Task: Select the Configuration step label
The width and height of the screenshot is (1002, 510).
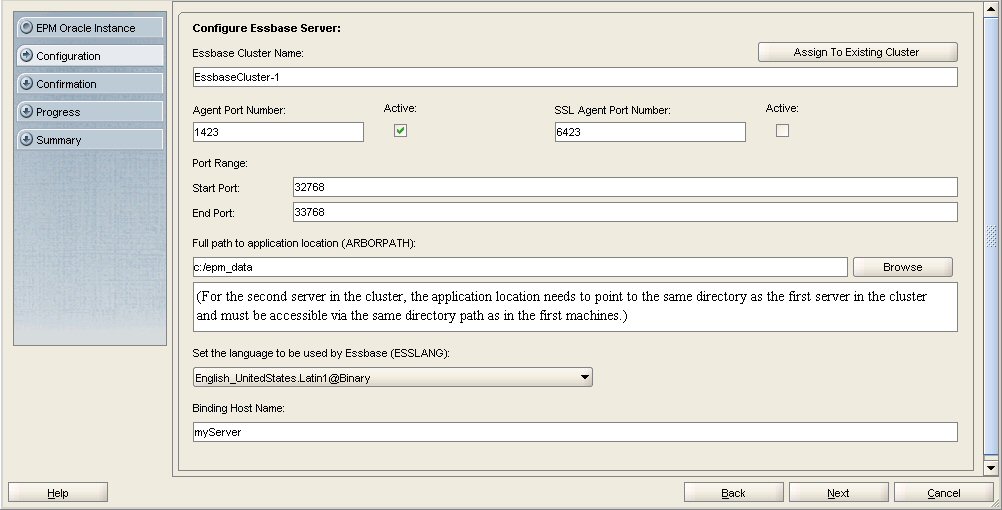Action: [68, 56]
